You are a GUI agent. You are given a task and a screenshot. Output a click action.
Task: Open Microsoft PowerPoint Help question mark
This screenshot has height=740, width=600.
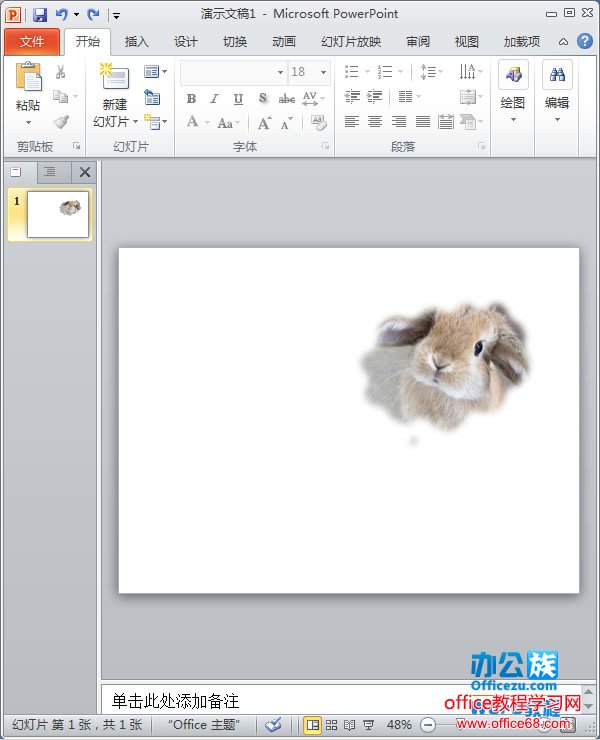583,41
